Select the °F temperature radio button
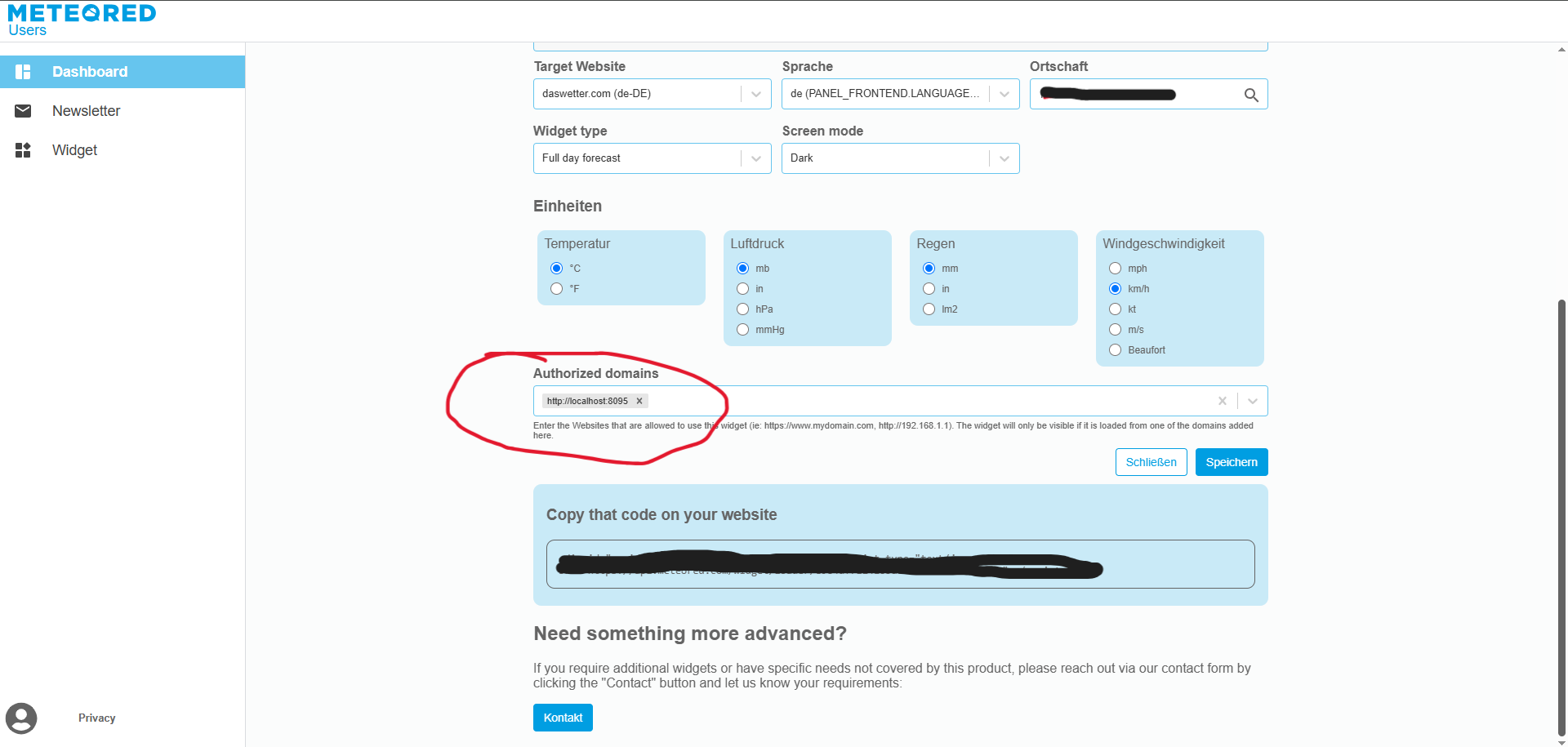Viewport: 1568px width, 747px height. click(x=557, y=289)
